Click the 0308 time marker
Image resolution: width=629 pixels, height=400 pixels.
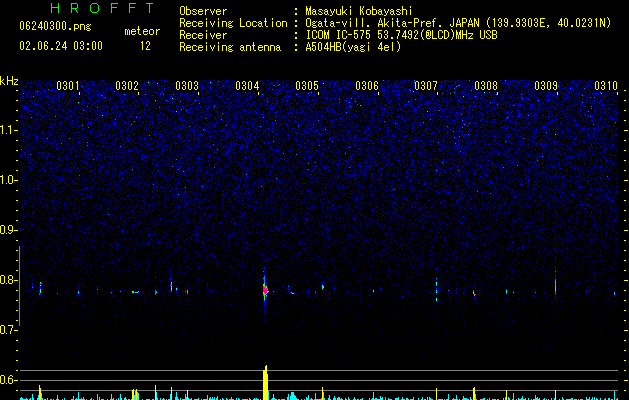coord(486,85)
